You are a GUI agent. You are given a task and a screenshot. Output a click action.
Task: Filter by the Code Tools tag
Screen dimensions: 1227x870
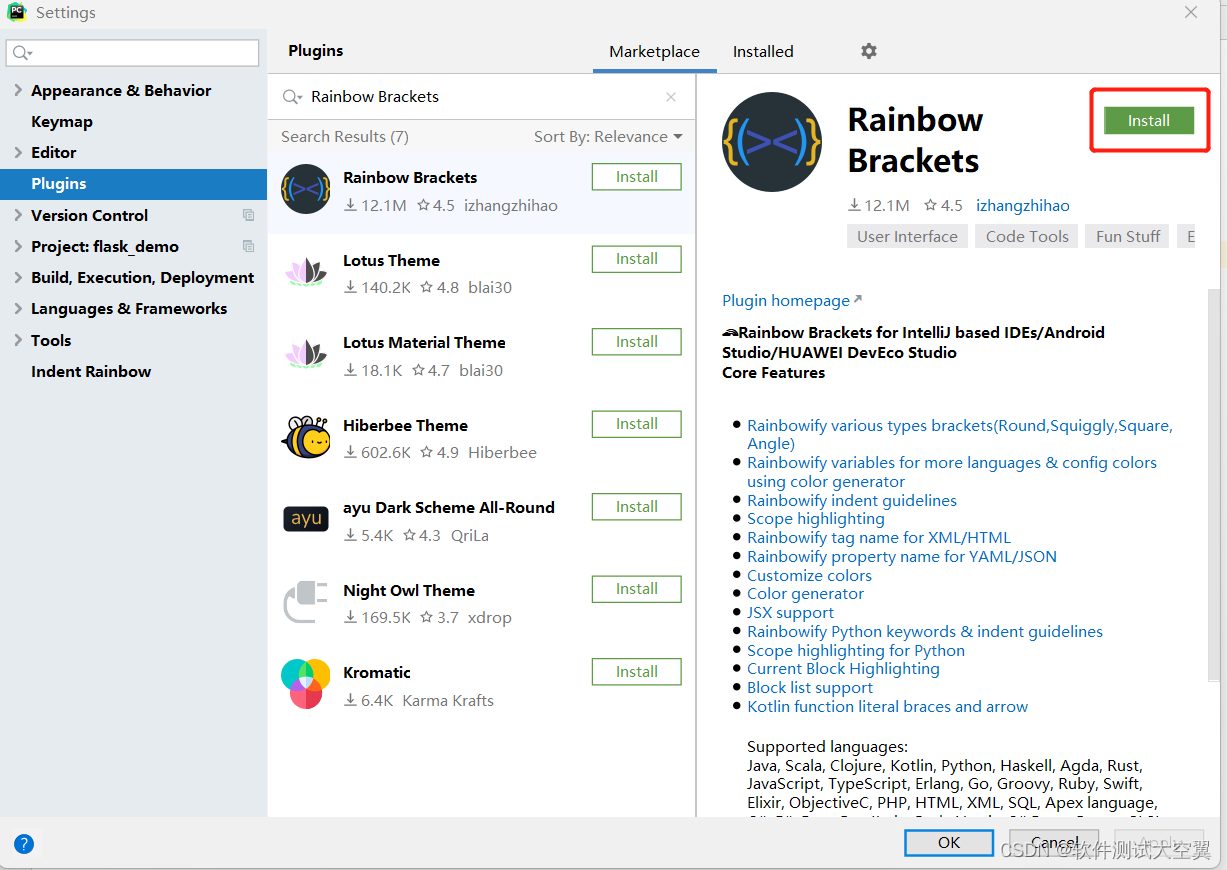coord(1027,236)
